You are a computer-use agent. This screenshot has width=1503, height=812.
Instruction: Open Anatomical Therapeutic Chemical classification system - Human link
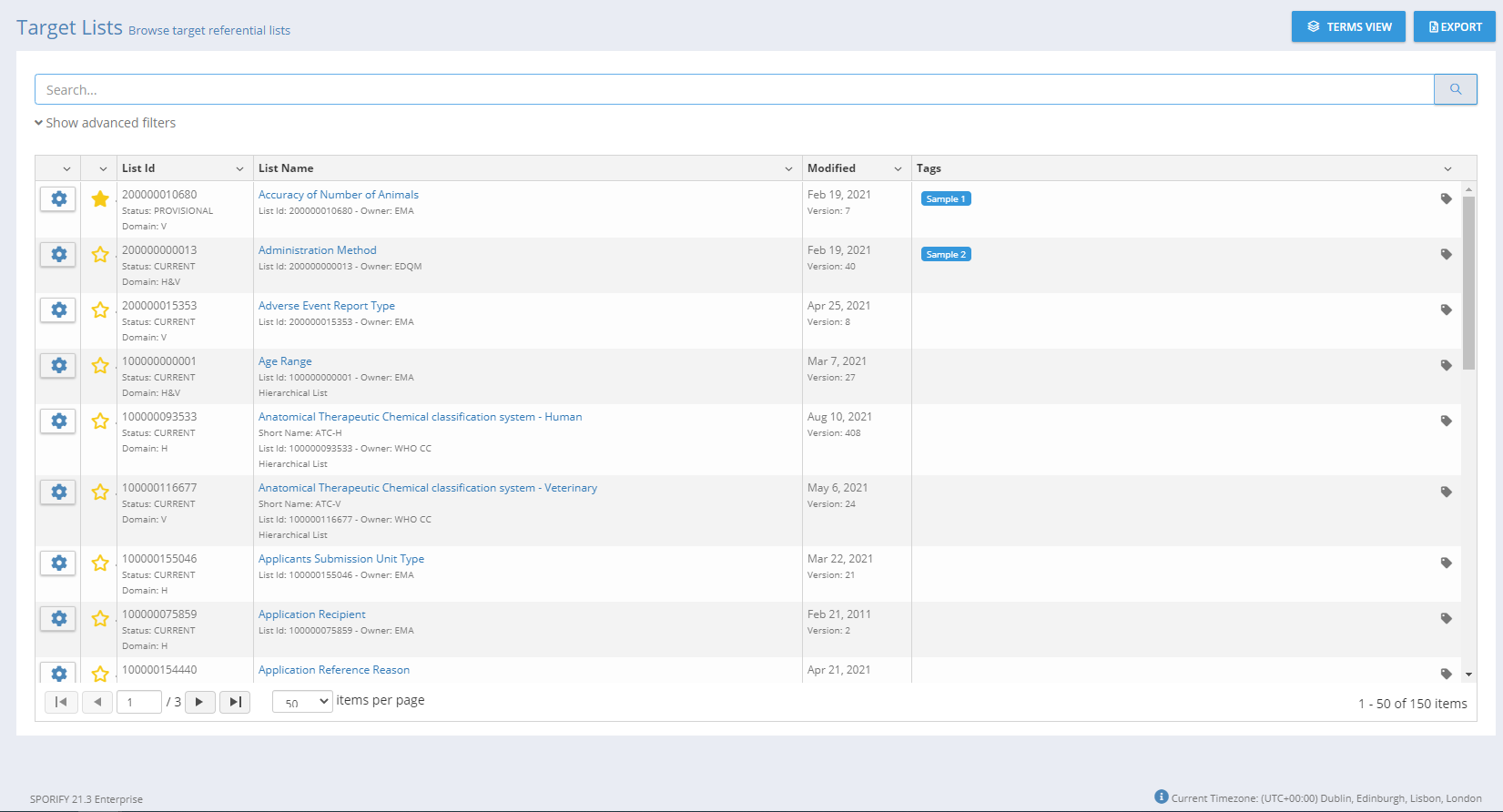click(x=420, y=417)
